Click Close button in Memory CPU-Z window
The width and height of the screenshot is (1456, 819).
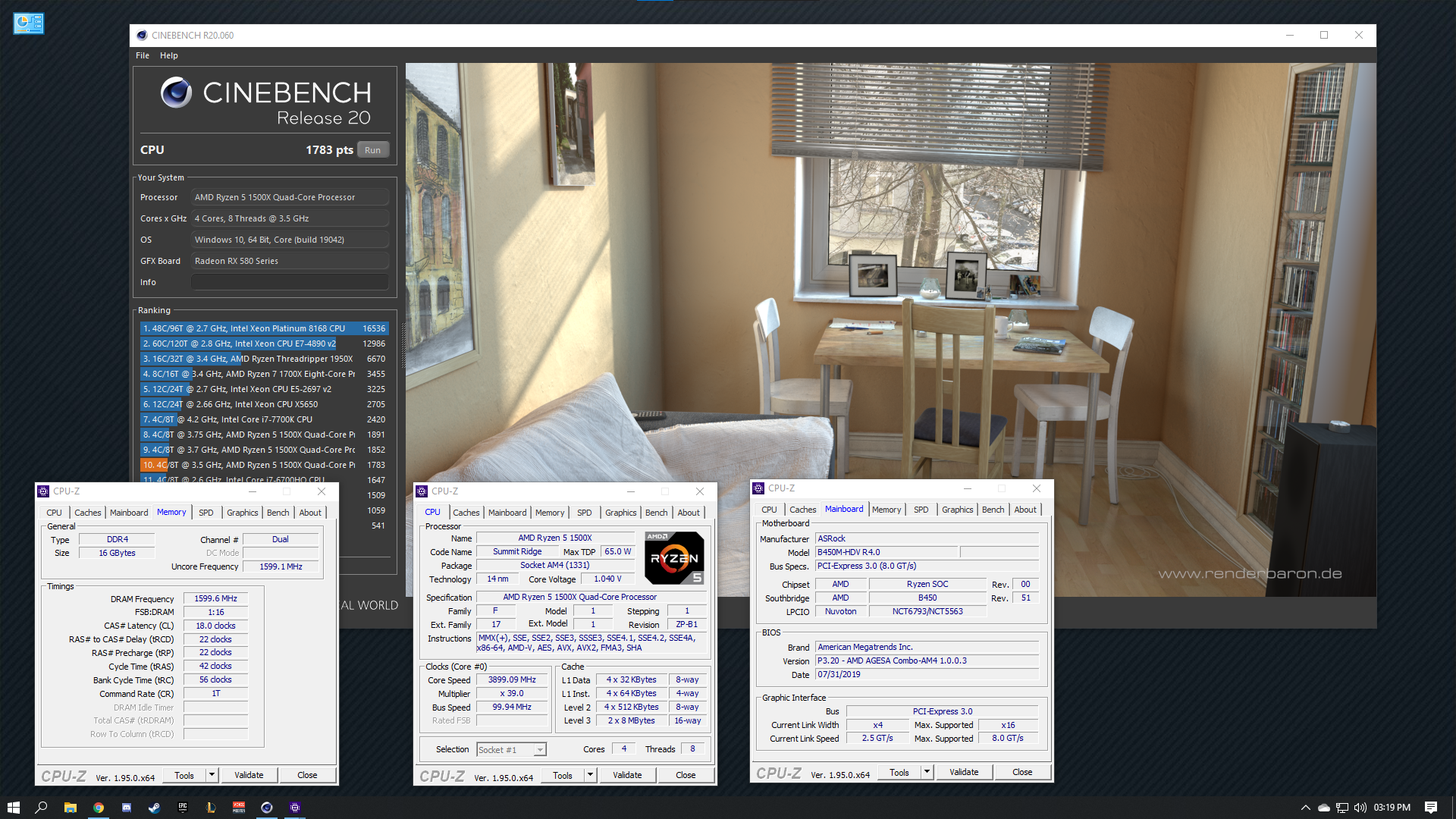click(307, 775)
